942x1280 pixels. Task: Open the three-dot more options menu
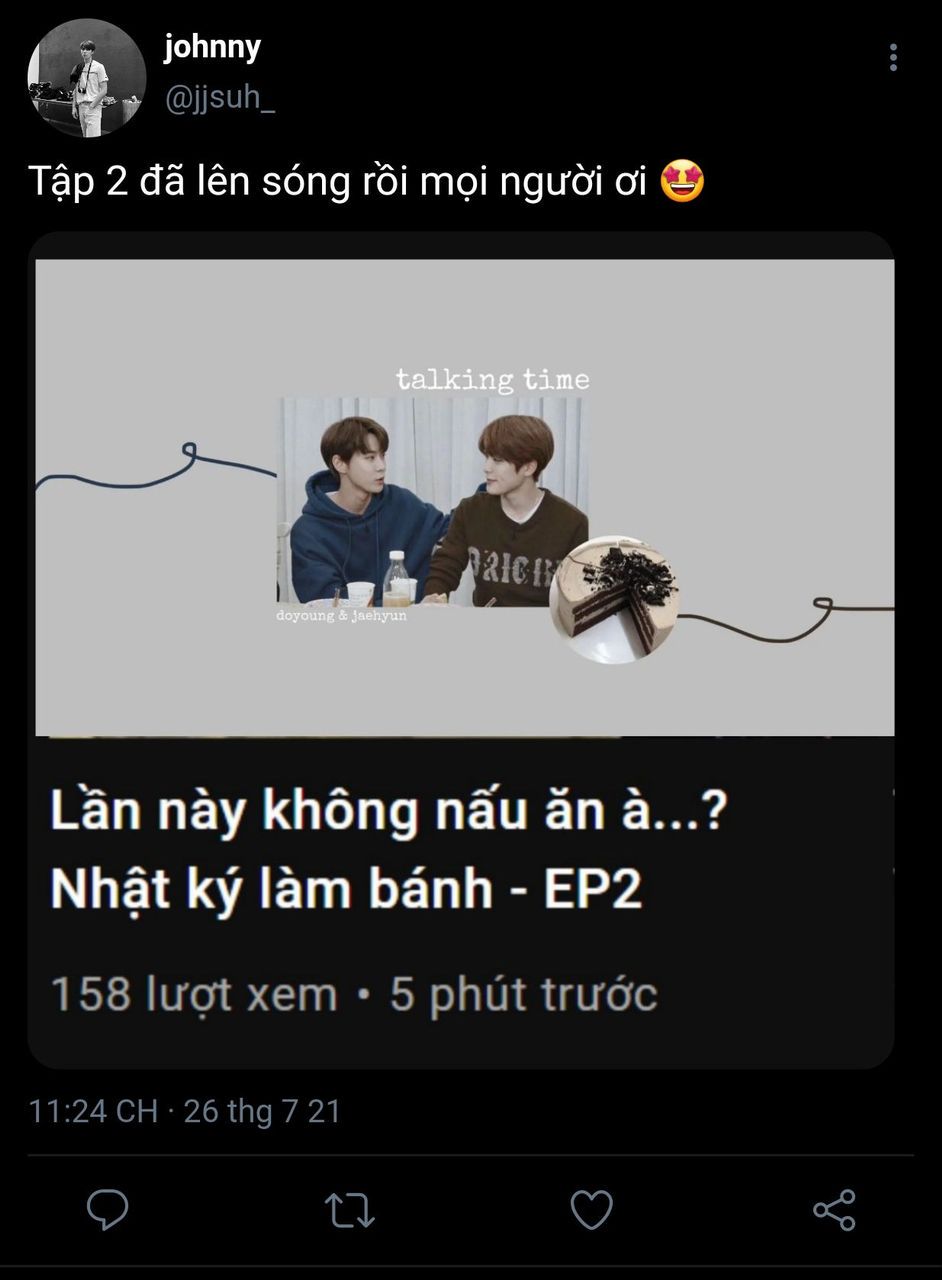tap(893, 57)
